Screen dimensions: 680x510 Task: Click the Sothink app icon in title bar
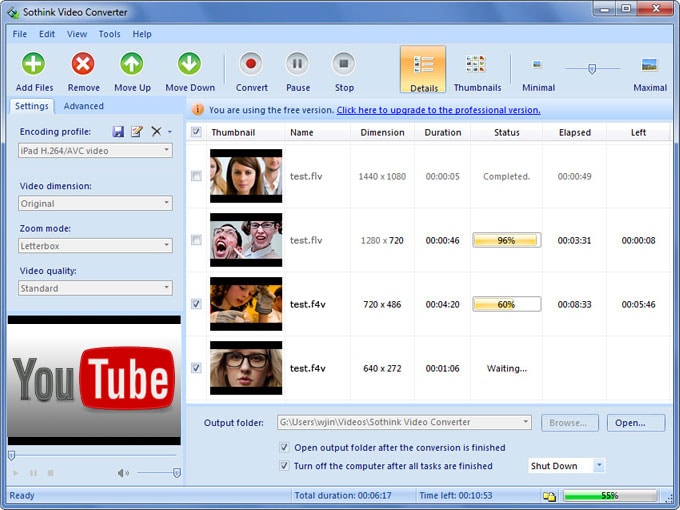coord(13,12)
